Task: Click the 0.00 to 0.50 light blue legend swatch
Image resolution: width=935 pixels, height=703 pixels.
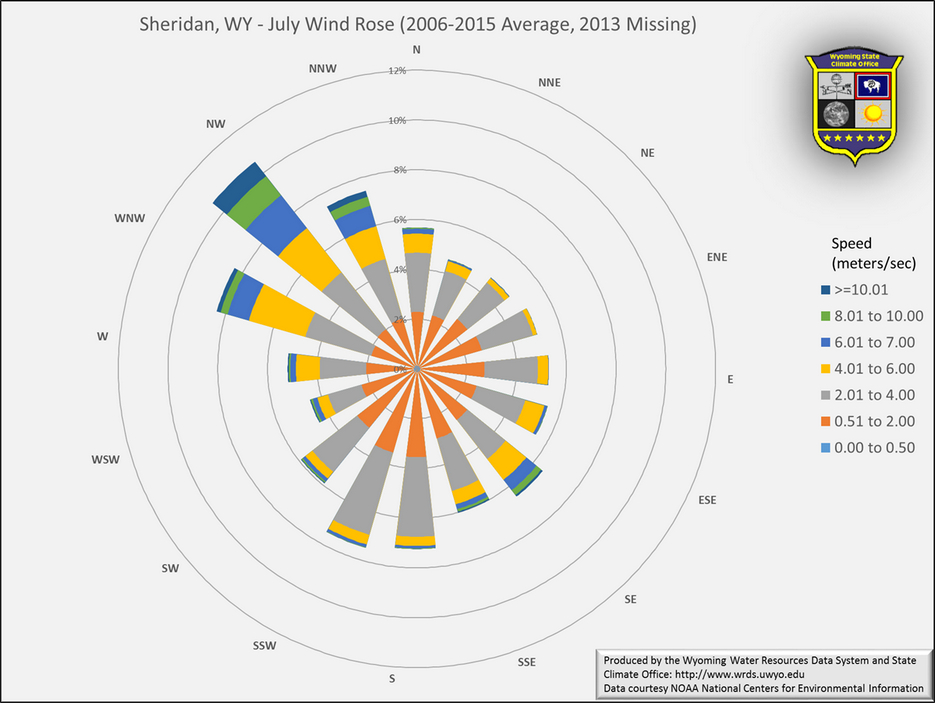Action: (x=825, y=447)
